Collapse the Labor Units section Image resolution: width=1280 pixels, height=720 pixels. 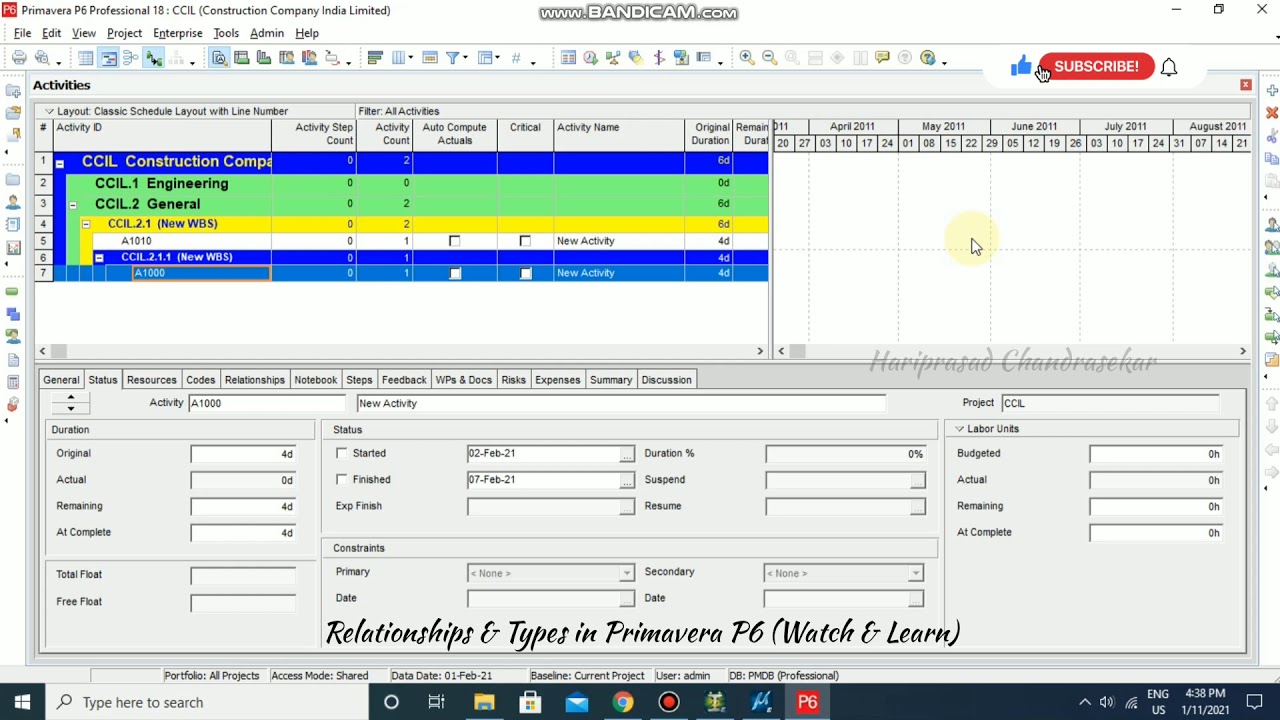[x=959, y=429]
